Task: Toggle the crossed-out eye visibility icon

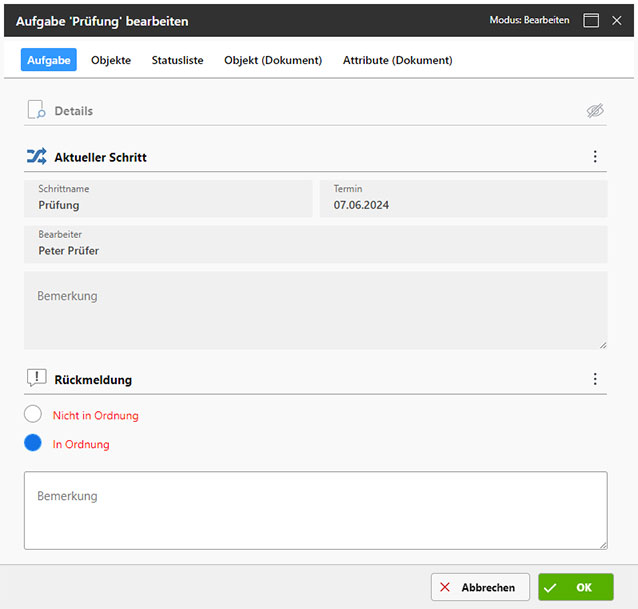Action: coord(596,111)
